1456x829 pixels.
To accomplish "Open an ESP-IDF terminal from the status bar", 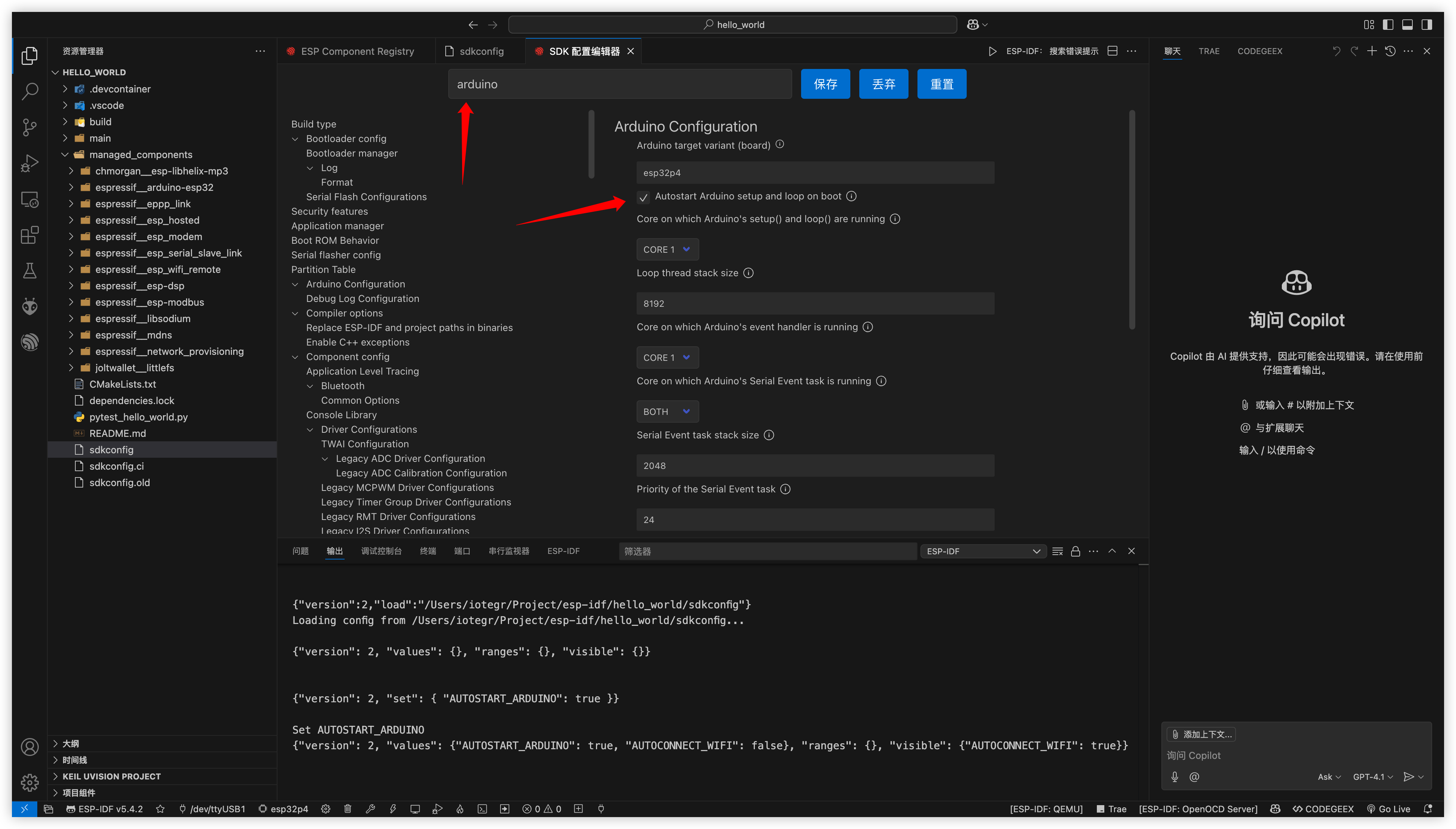I will 483,808.
